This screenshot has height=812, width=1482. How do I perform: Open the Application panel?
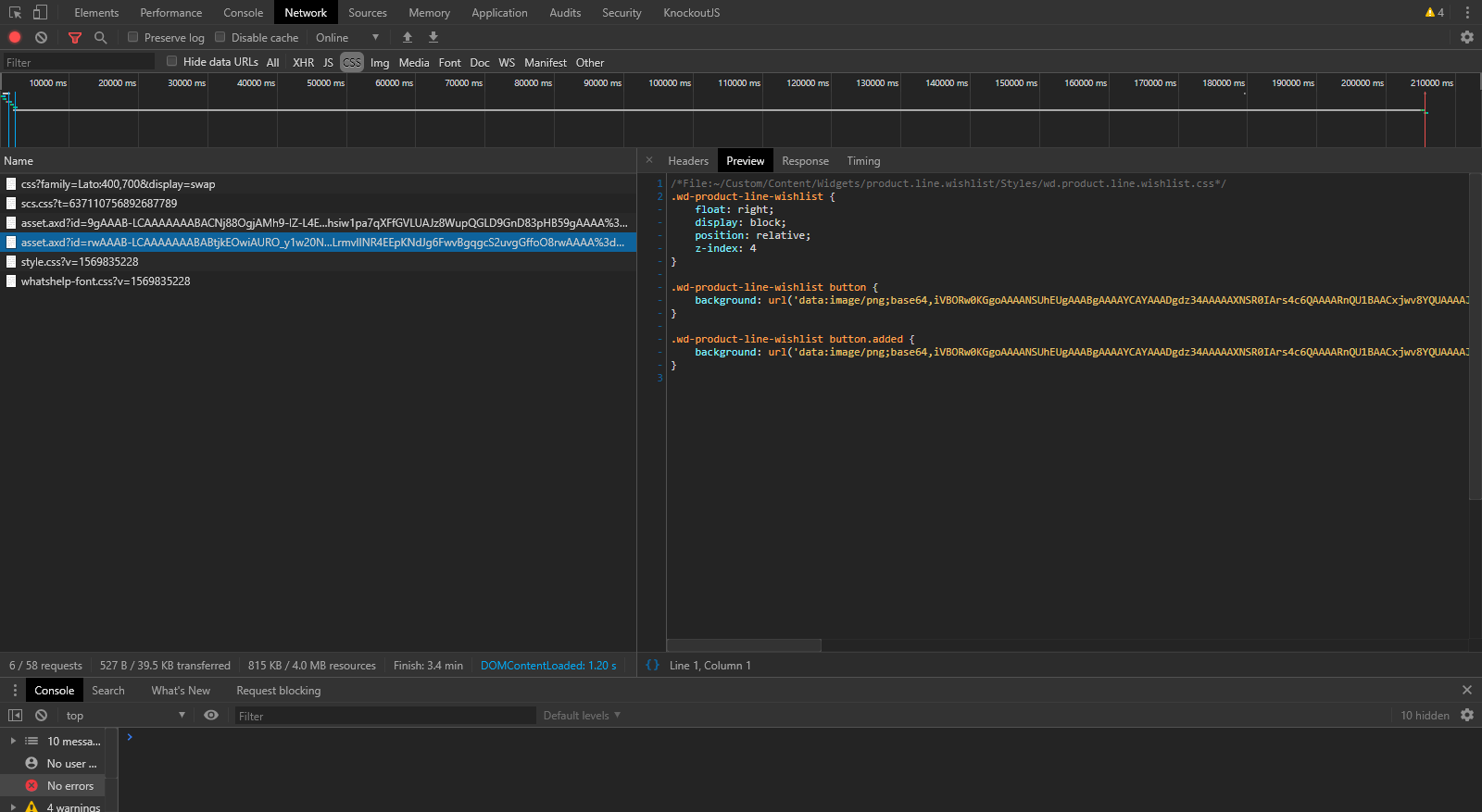tap(499, 13)
